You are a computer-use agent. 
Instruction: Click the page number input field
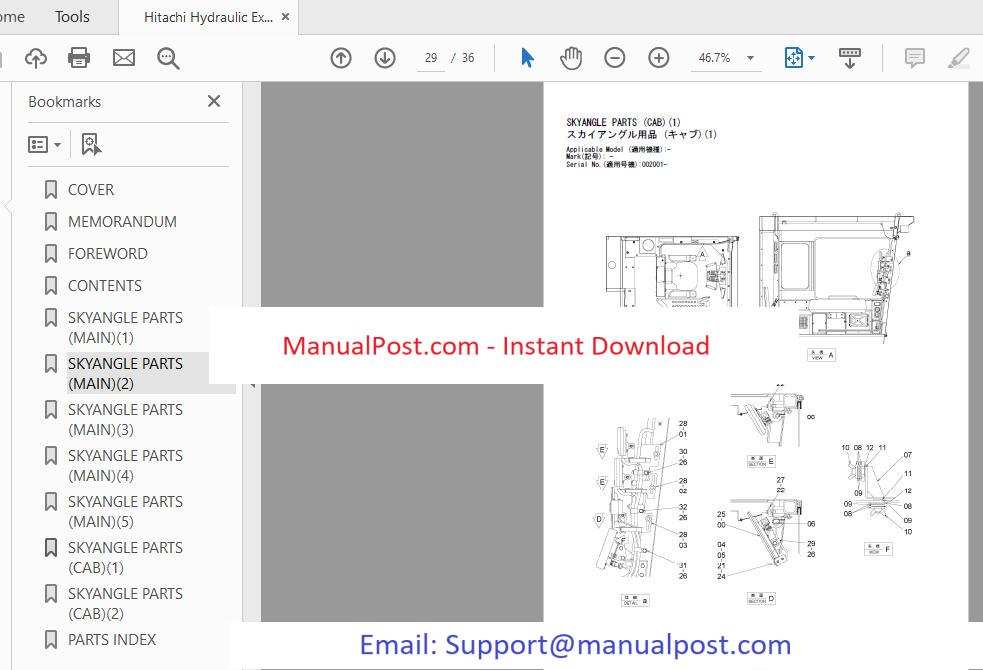click(431, 58)
